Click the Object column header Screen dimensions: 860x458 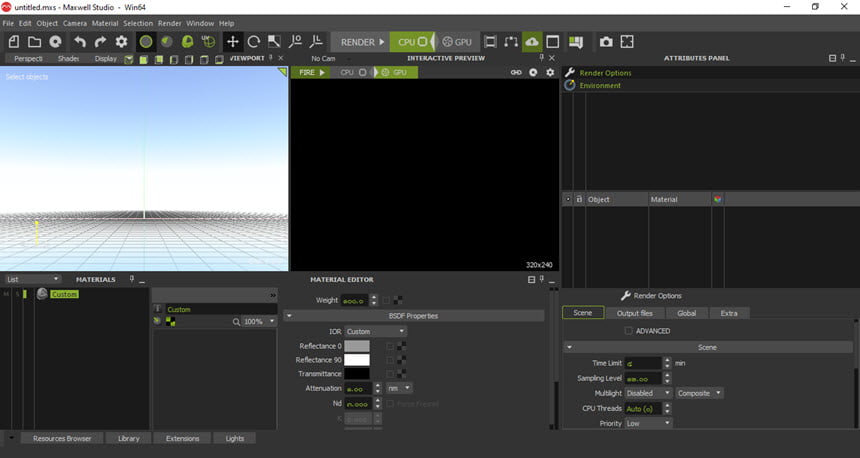pos(616,199)
